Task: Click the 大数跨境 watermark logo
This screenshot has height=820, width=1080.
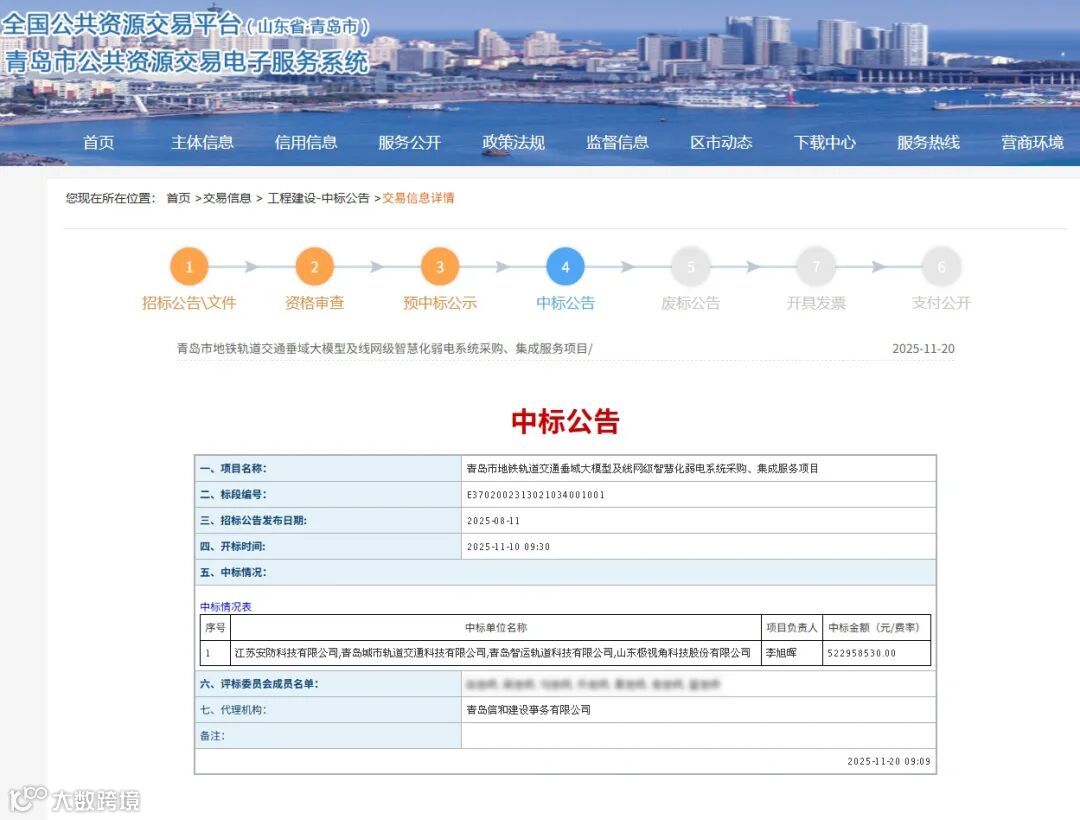Action: [x=70, y=800]
